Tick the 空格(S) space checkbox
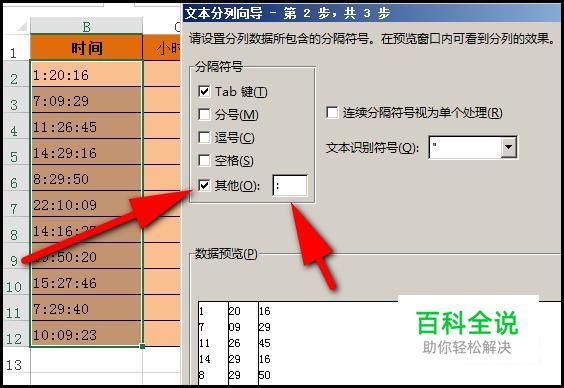Viewport: 564px width, 388px height. point(204,160)
